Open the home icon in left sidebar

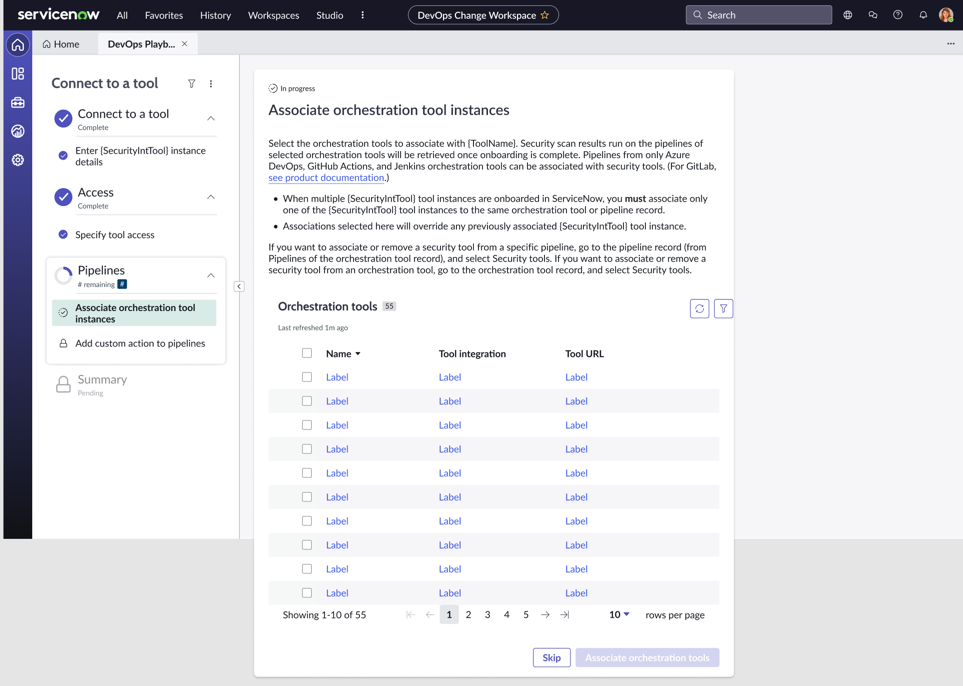click(x=18, y=45)
